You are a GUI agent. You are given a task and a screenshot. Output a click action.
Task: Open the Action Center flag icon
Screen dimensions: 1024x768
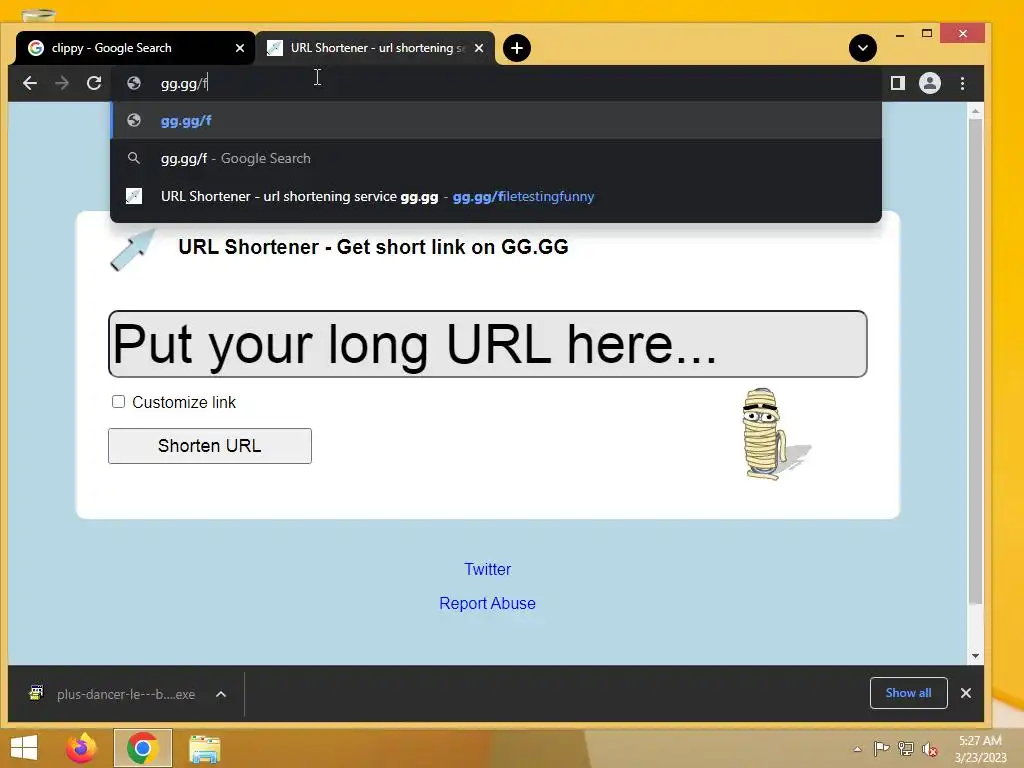tap(882, 748)
